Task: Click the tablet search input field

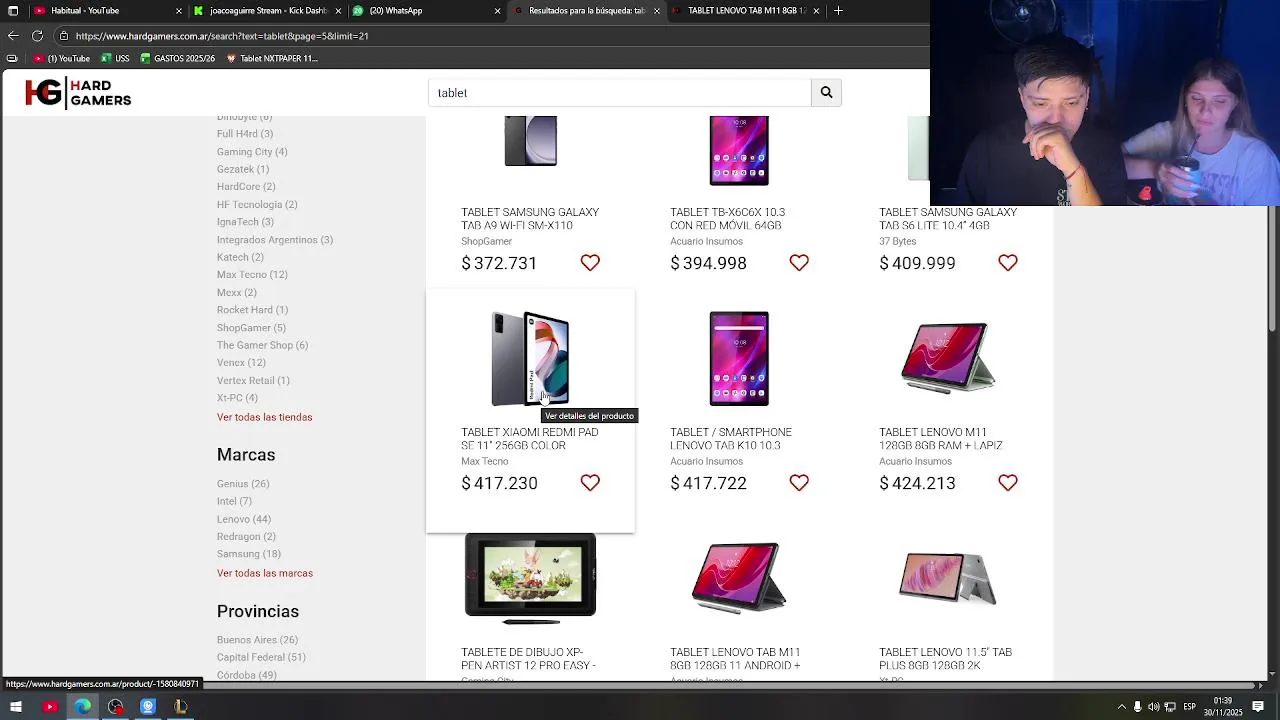Action: tap(619, 93)
